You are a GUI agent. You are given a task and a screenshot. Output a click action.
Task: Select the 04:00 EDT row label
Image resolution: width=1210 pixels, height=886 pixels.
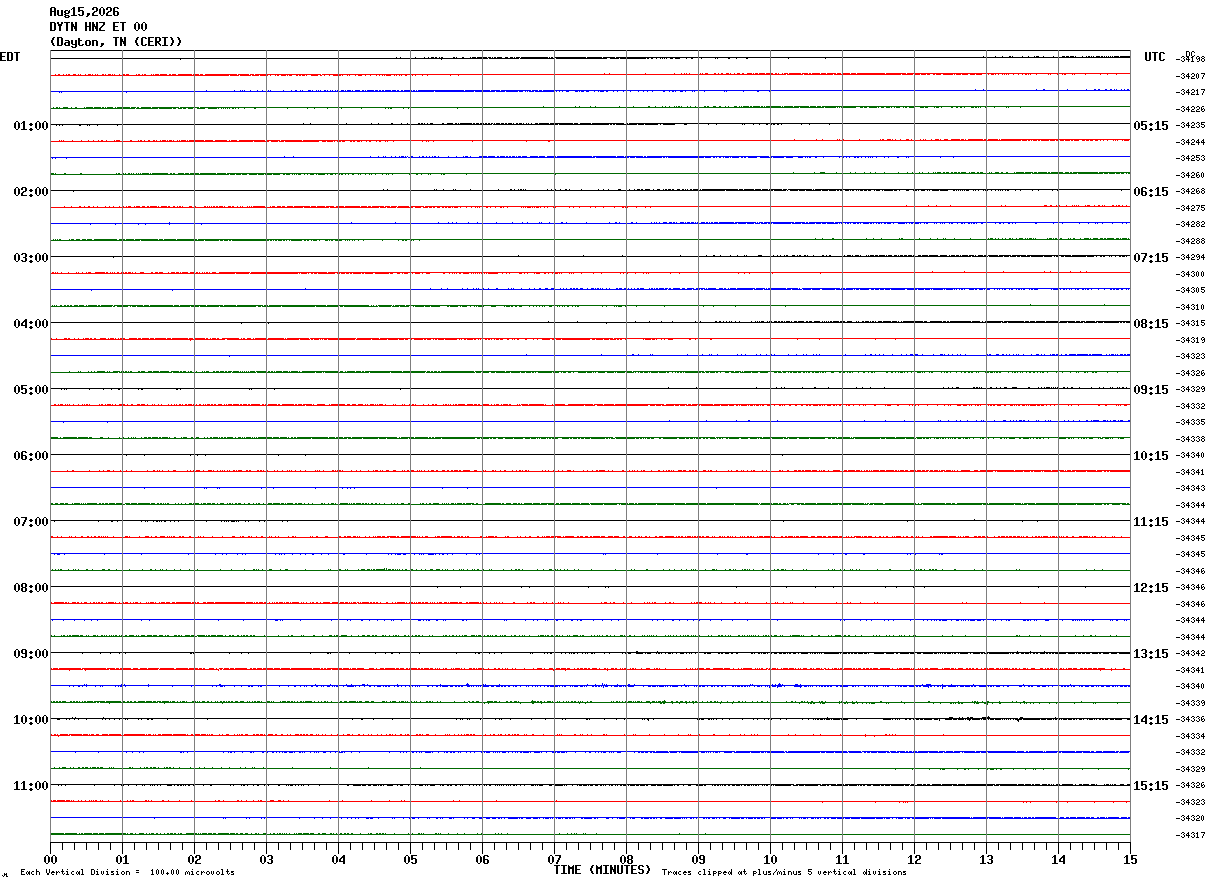(x=31, y=323)
